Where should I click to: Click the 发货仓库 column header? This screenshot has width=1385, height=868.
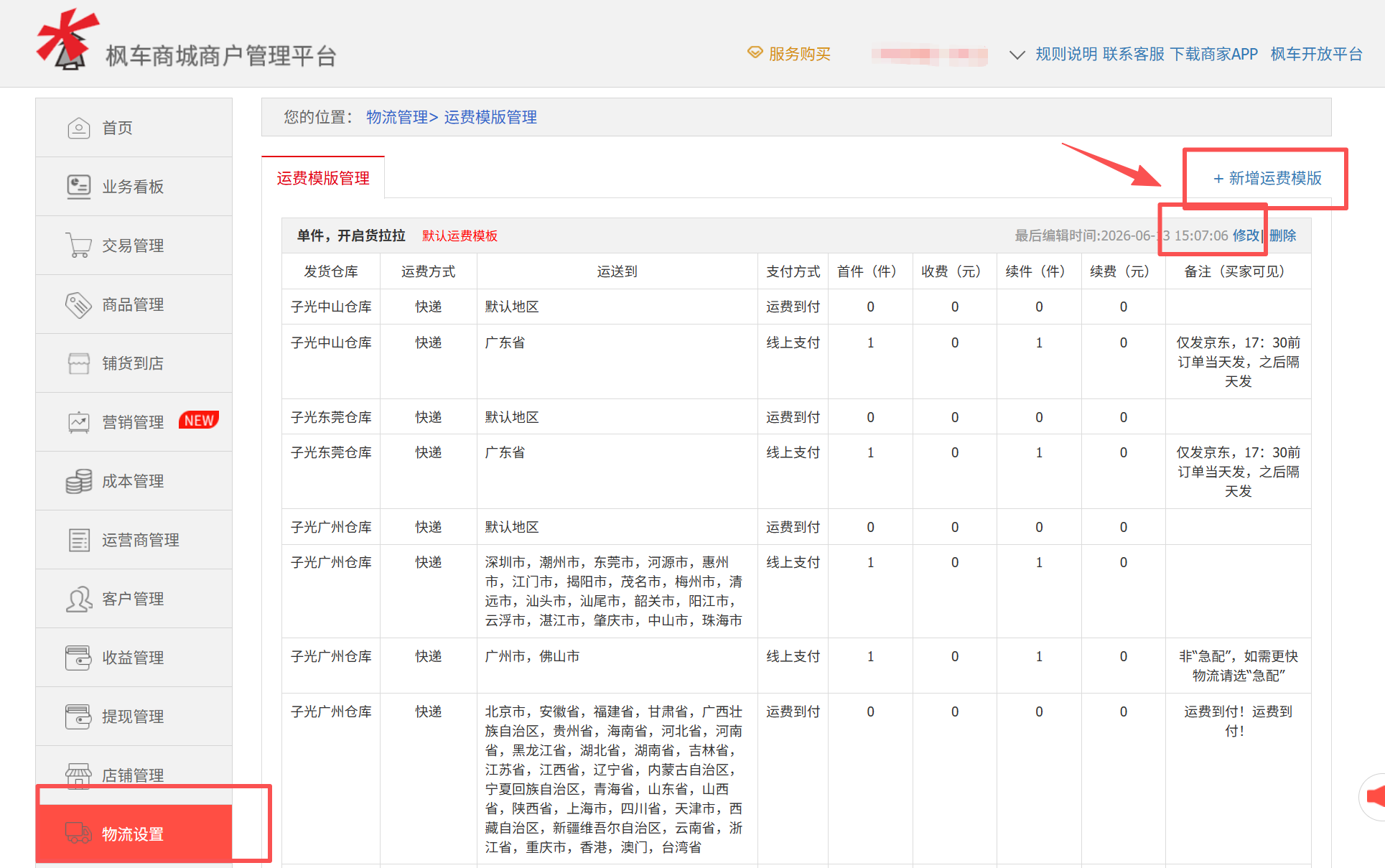tap(331, 271)
